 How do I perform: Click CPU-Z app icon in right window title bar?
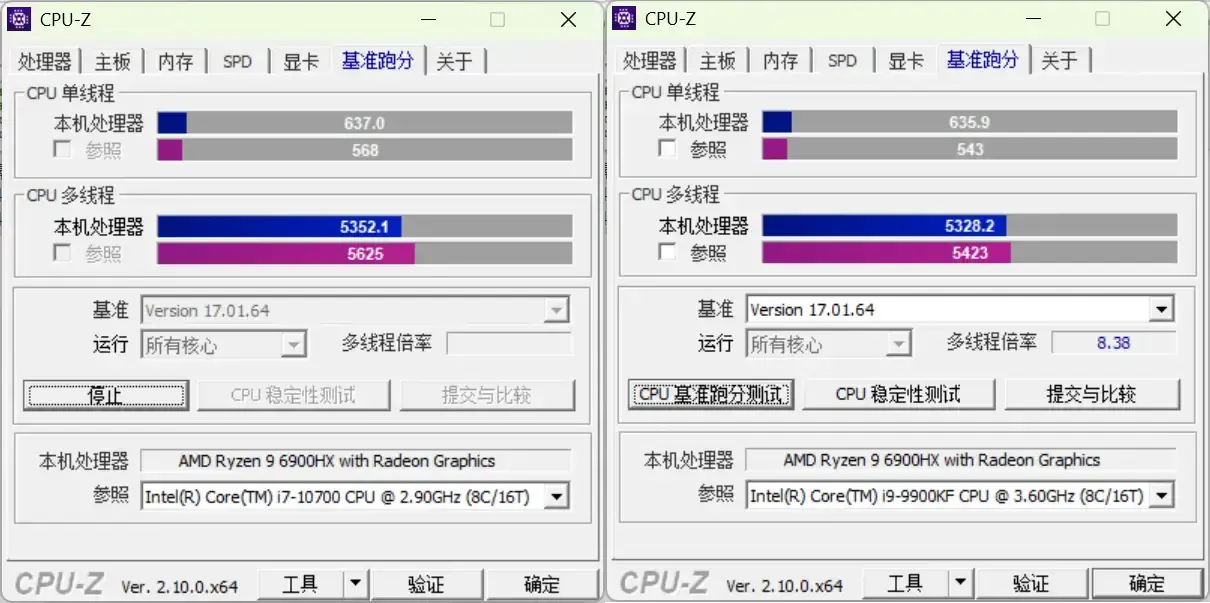pos(624,18)
